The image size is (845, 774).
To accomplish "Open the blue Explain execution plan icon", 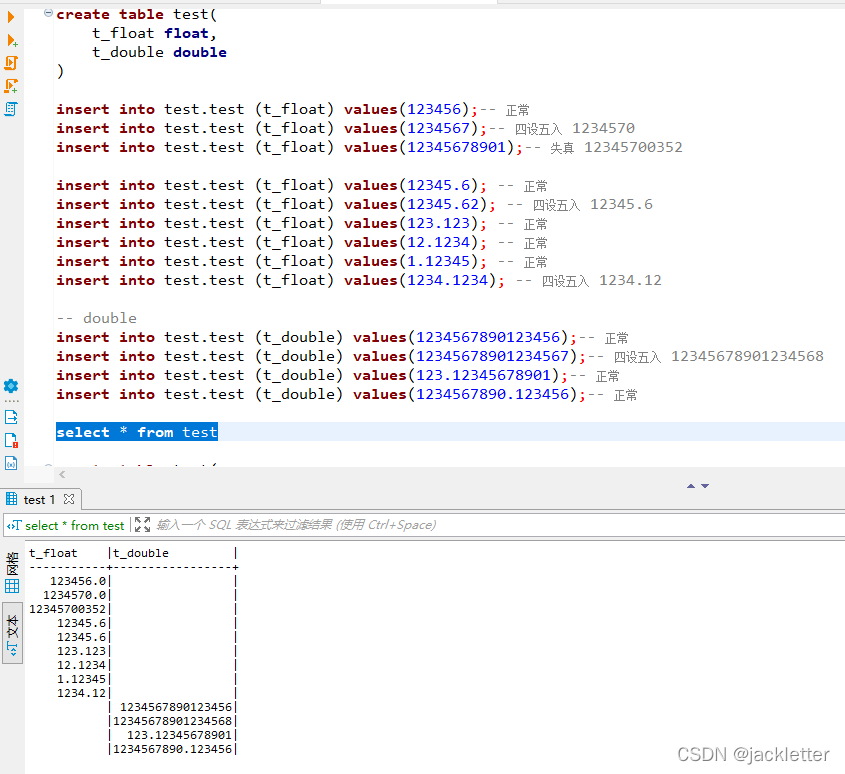I will pos(11,109).
